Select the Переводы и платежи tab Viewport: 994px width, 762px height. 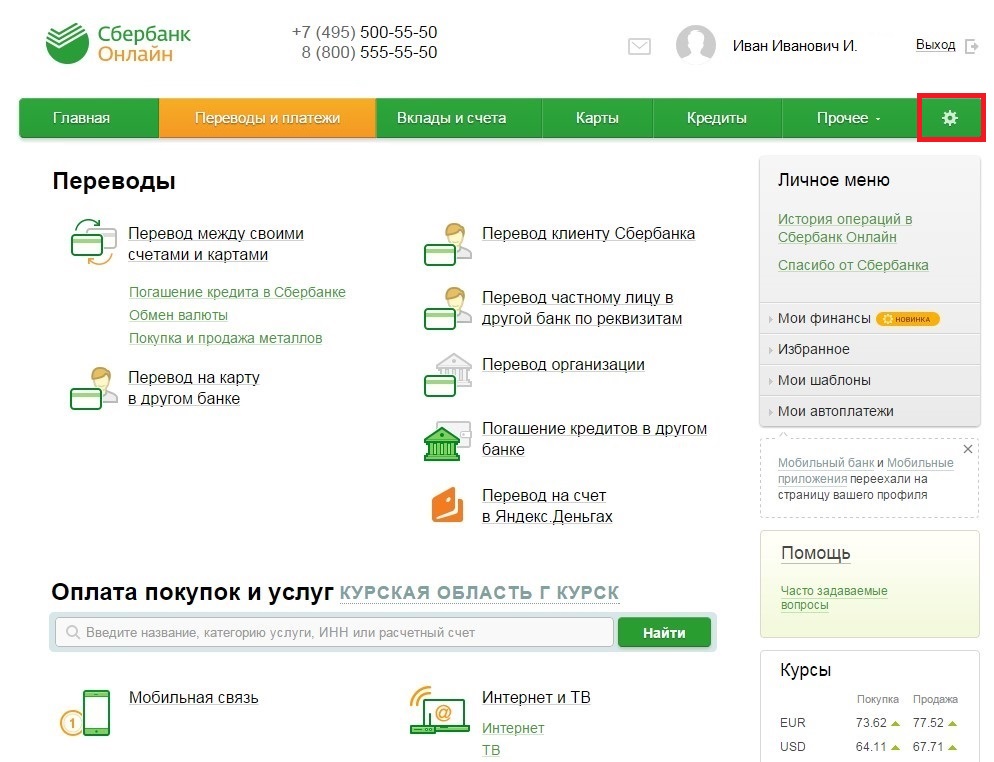pos(268,118)
